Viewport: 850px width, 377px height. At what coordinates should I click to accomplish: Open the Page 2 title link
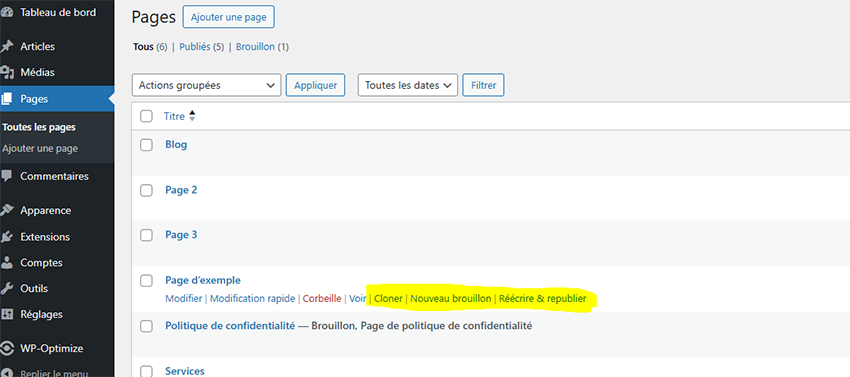point(181,190)
